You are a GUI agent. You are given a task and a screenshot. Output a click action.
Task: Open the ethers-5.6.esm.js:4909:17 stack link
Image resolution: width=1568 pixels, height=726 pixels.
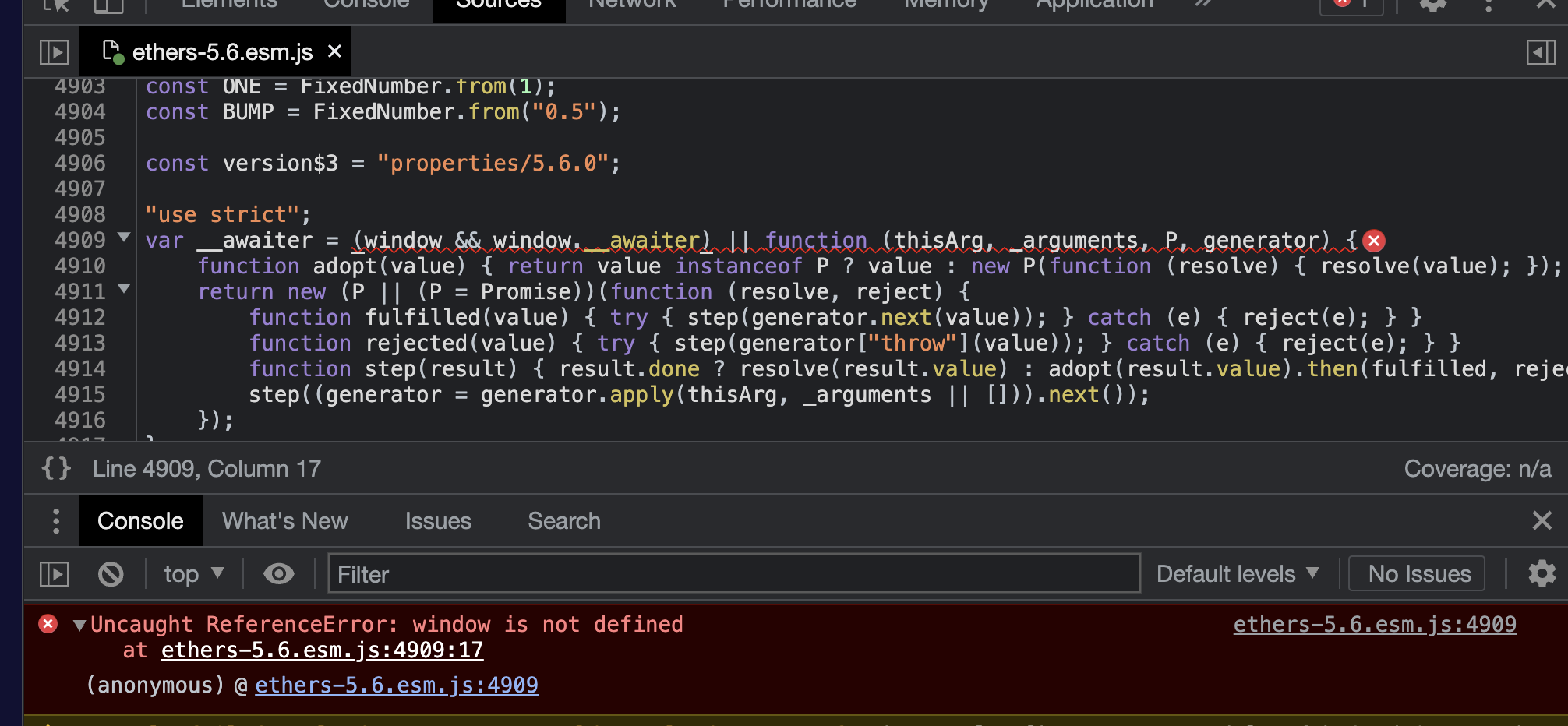(x=323, y=650)
